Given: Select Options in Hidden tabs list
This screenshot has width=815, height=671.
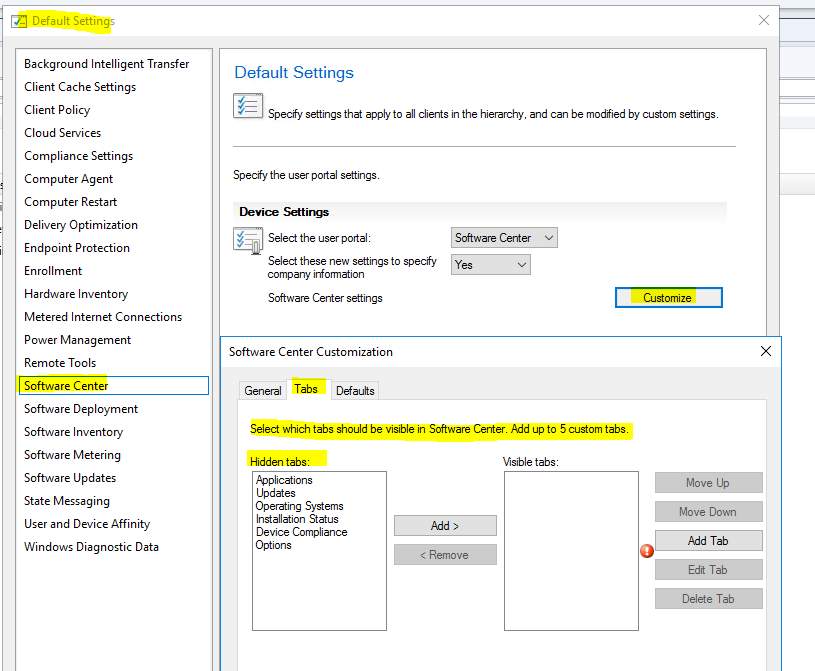Looking at the screenshot, I should 273,545.
